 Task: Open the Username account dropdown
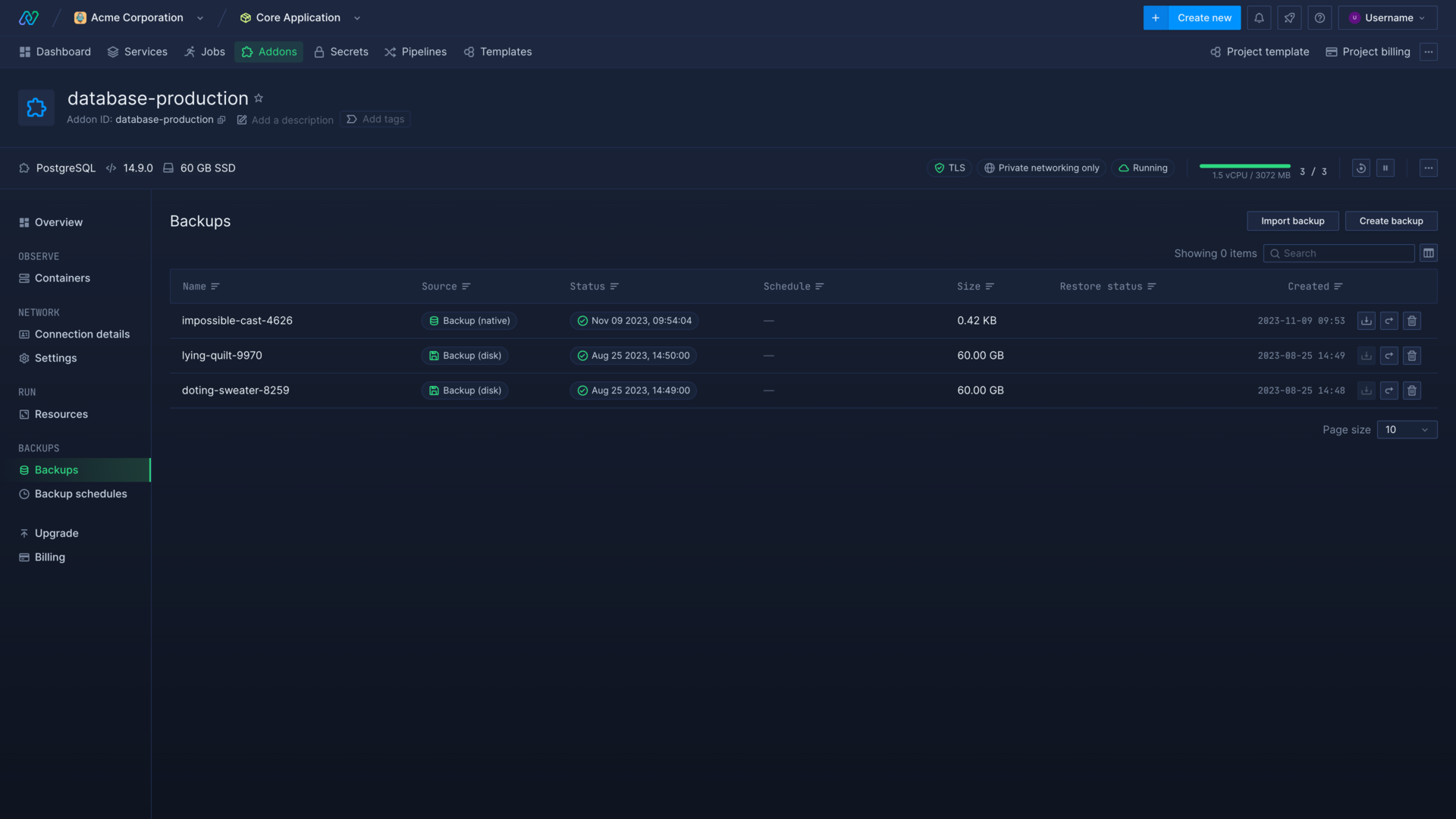point(1388,17)
